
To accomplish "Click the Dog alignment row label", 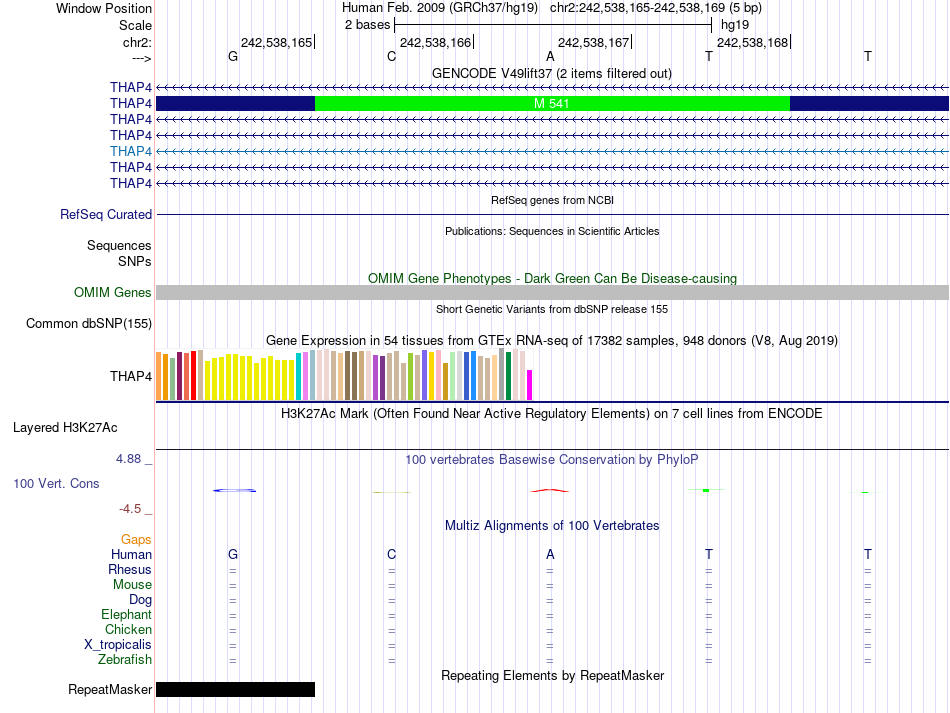I will pyautogui.click(x=140, y=600).
